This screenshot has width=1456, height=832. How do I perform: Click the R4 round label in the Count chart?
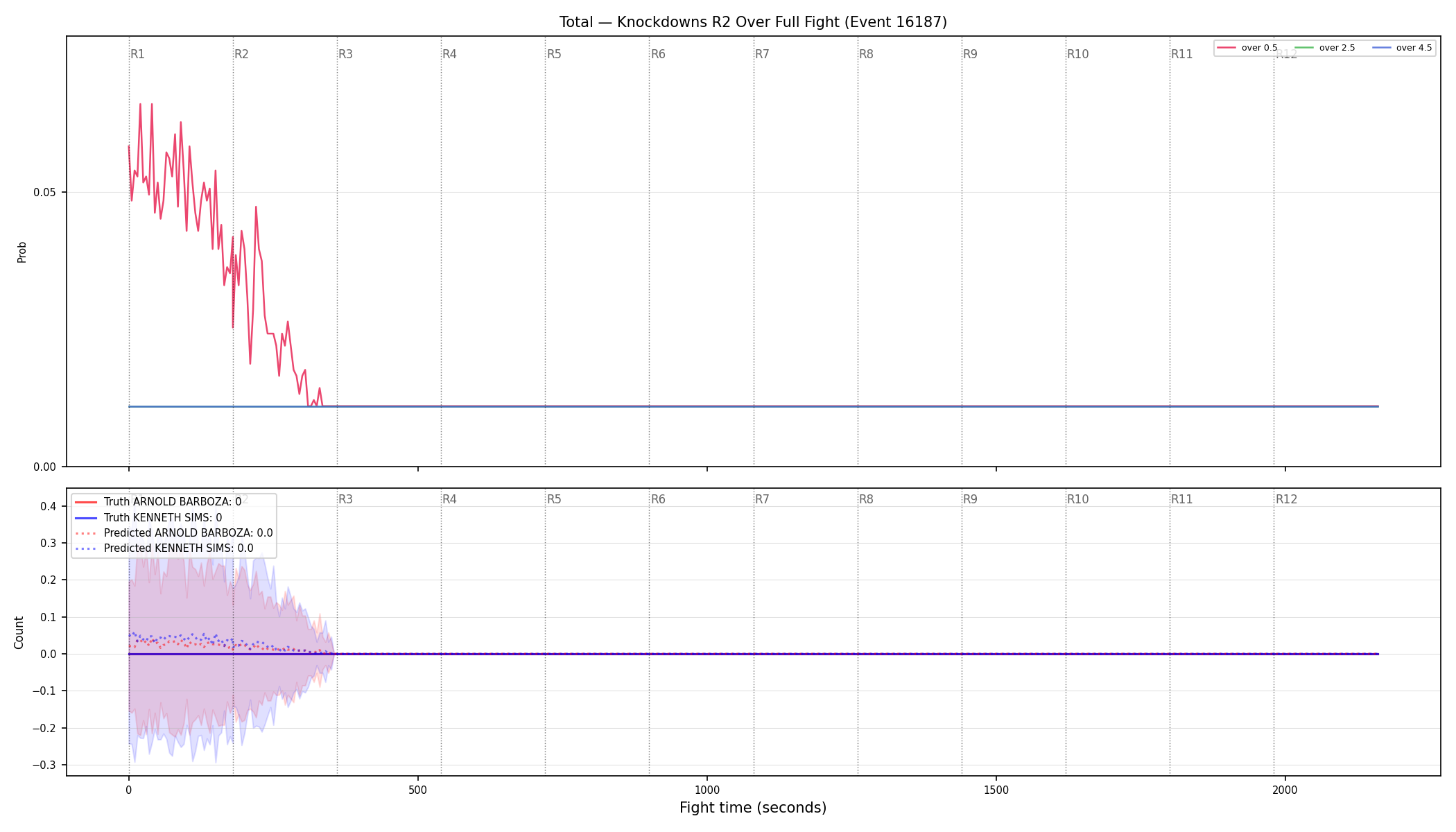(x=450, y=499)
